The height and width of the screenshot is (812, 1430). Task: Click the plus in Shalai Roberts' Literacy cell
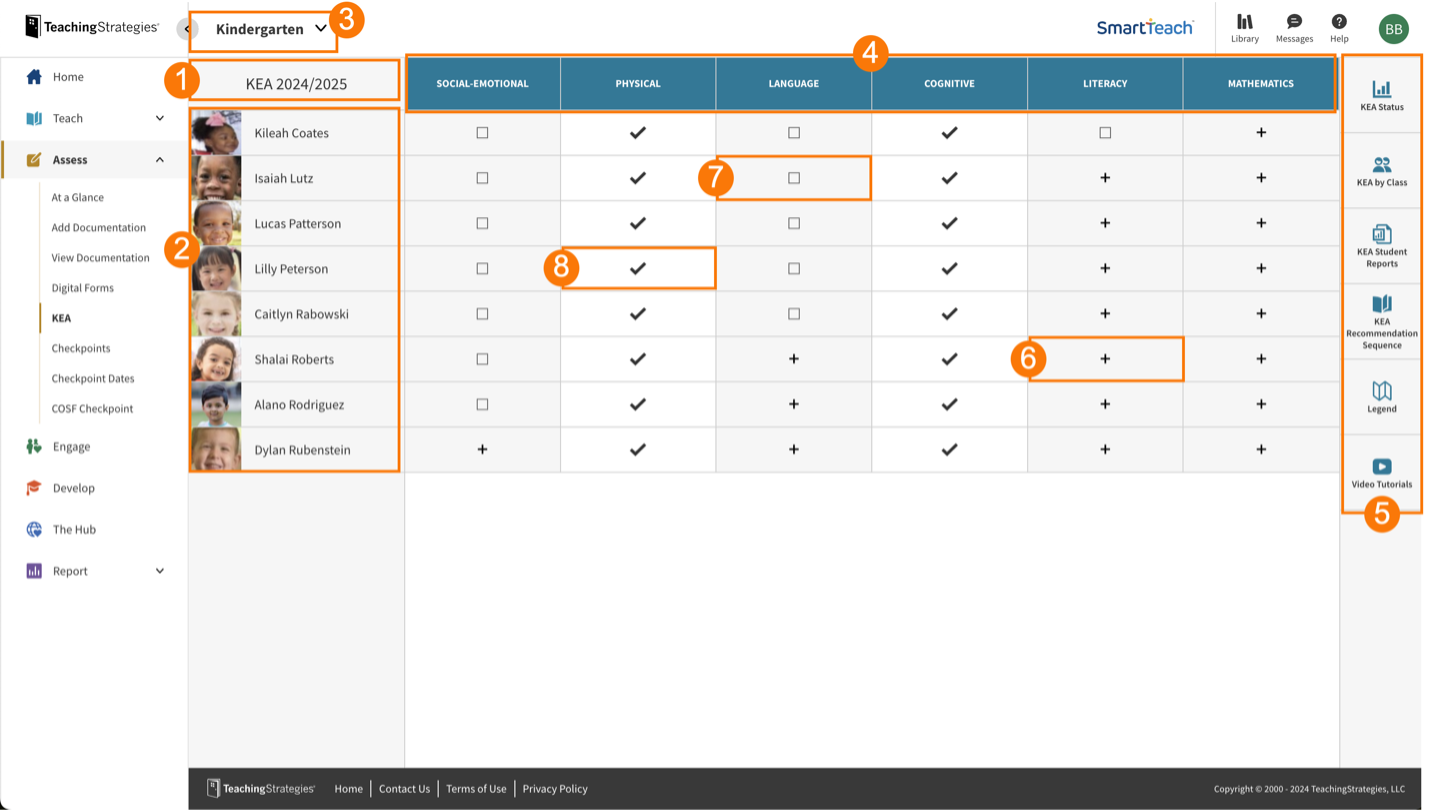click(1105, 359)
